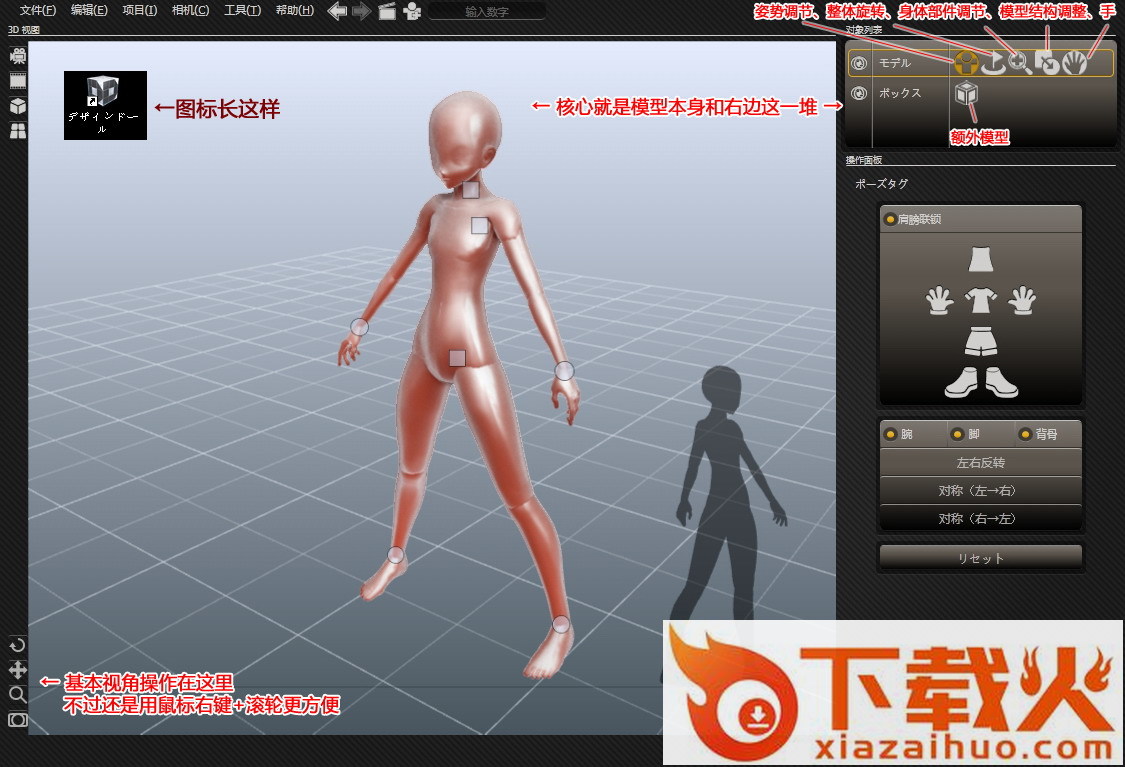Select the モデル row in object list

click(980, 63)
